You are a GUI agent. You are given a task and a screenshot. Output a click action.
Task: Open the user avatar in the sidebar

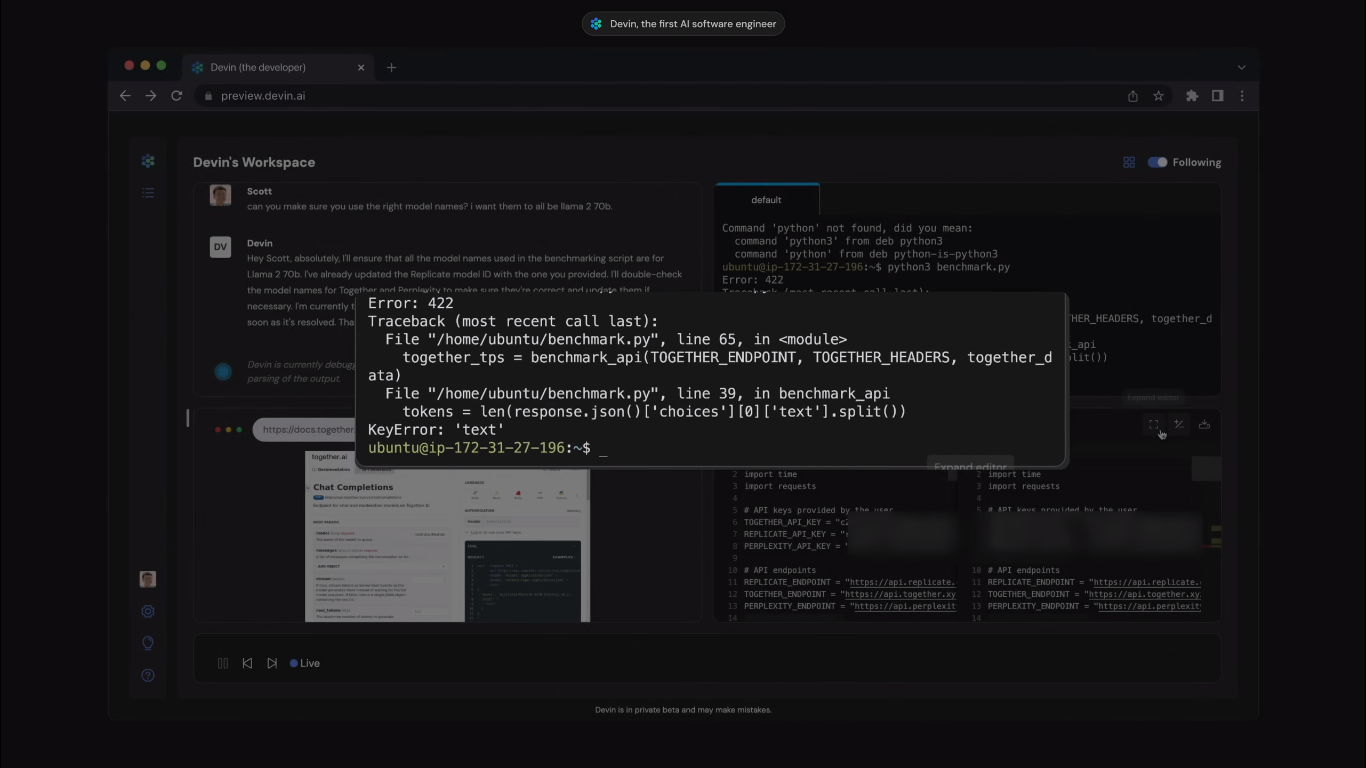point(148,579)
